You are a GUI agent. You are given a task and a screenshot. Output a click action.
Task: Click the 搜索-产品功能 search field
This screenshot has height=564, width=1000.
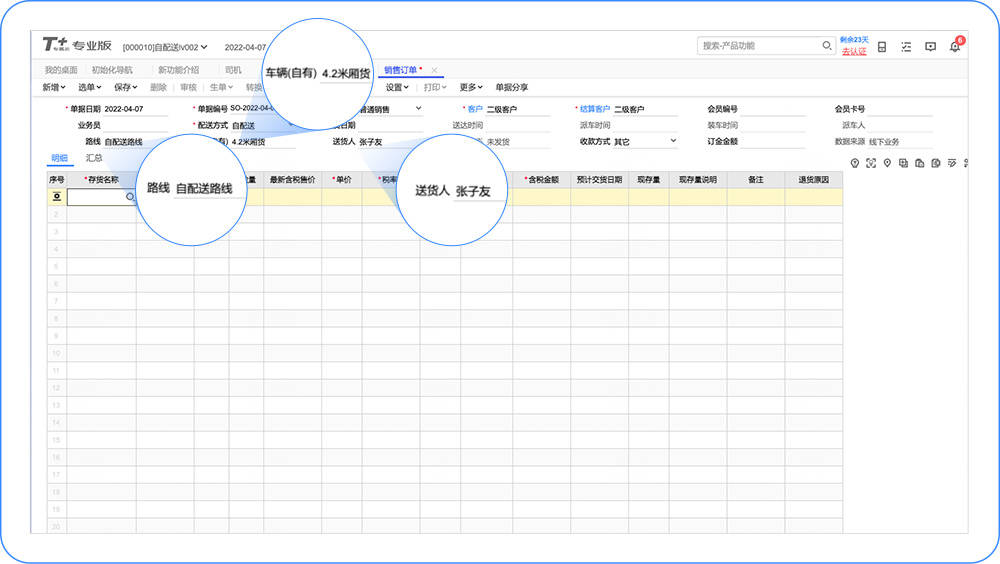click(759, 46)
